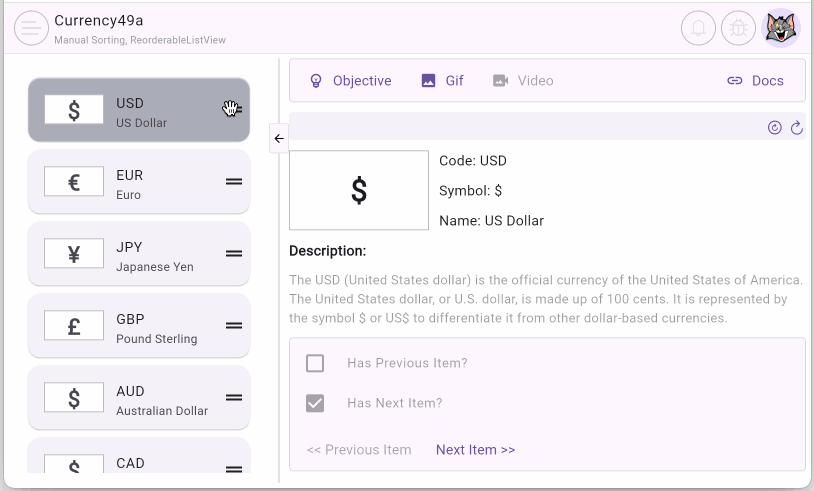
Task: Toggle the Has Next Item checkbox
Action: 315,403
